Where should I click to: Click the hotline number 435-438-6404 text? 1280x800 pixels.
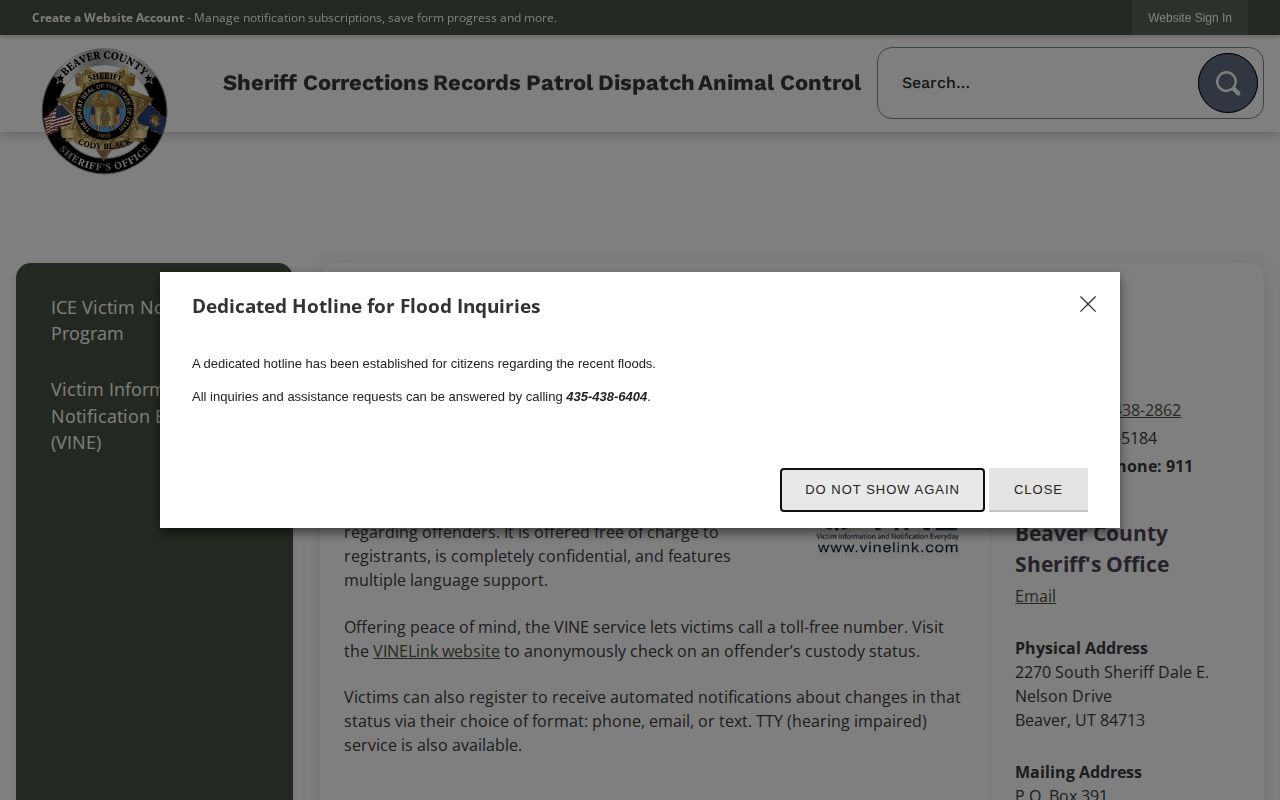pyautogui.click(x=606, y=397)
